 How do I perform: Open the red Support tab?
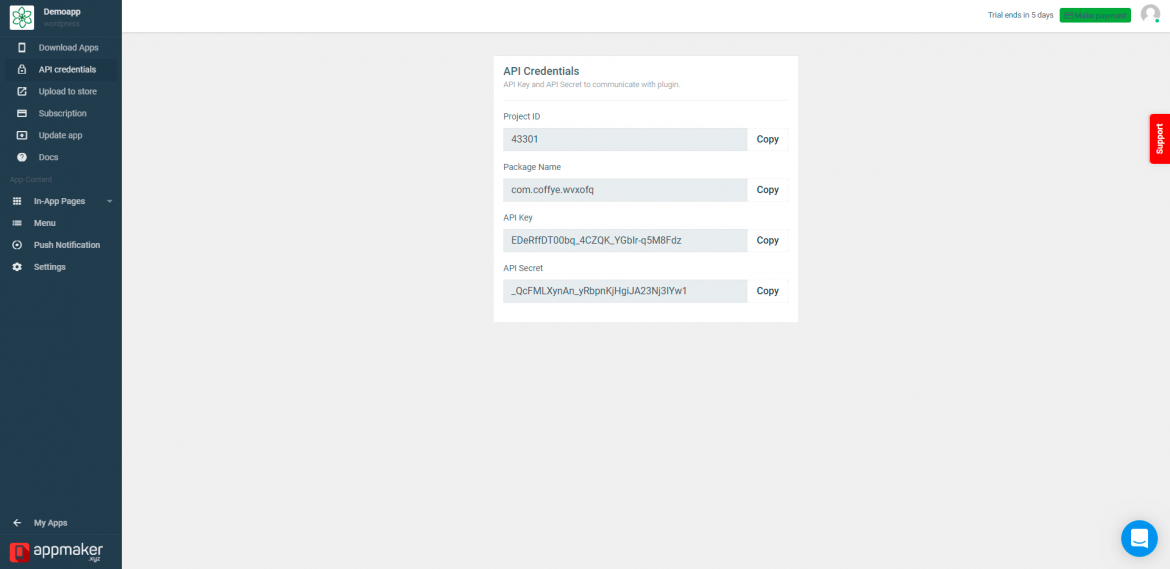coord(1160,139)
